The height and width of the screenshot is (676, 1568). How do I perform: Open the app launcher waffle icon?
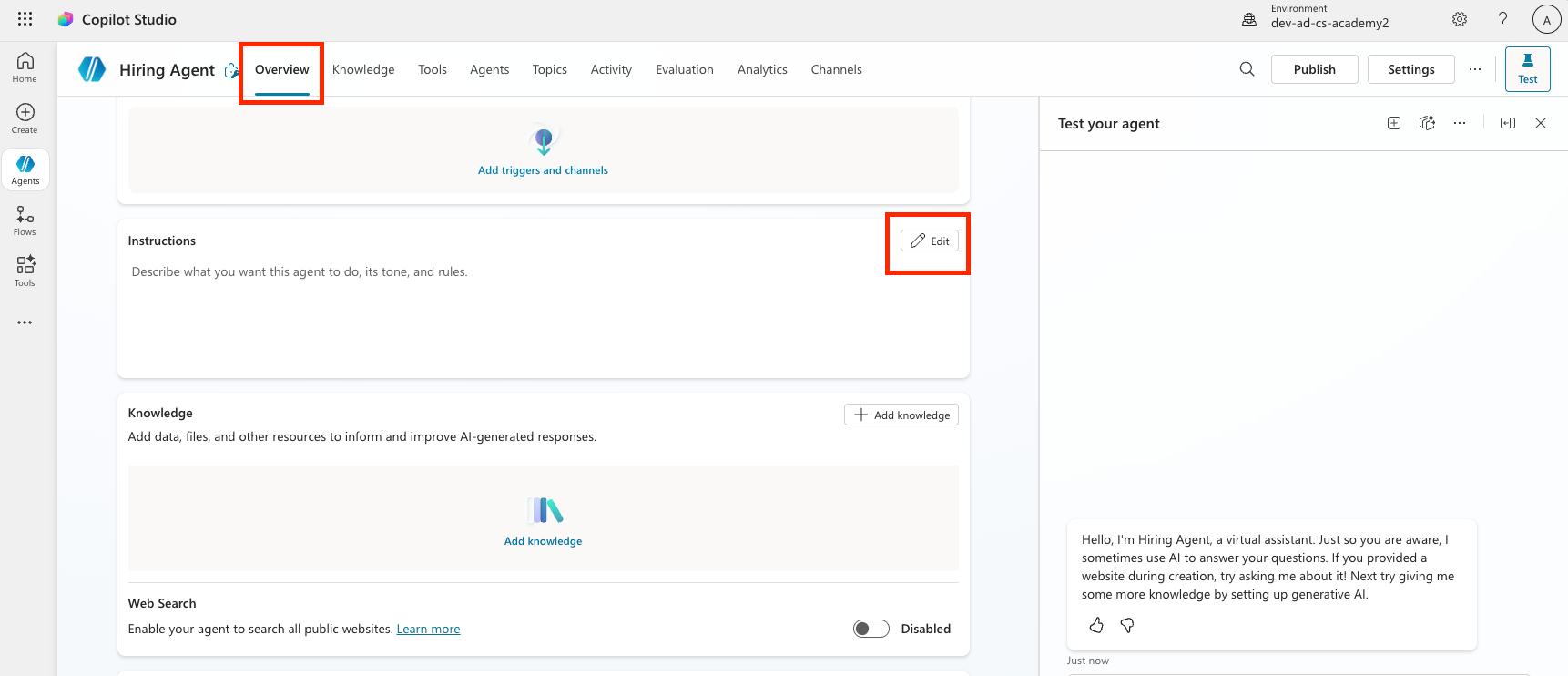[x=25, y=19]
